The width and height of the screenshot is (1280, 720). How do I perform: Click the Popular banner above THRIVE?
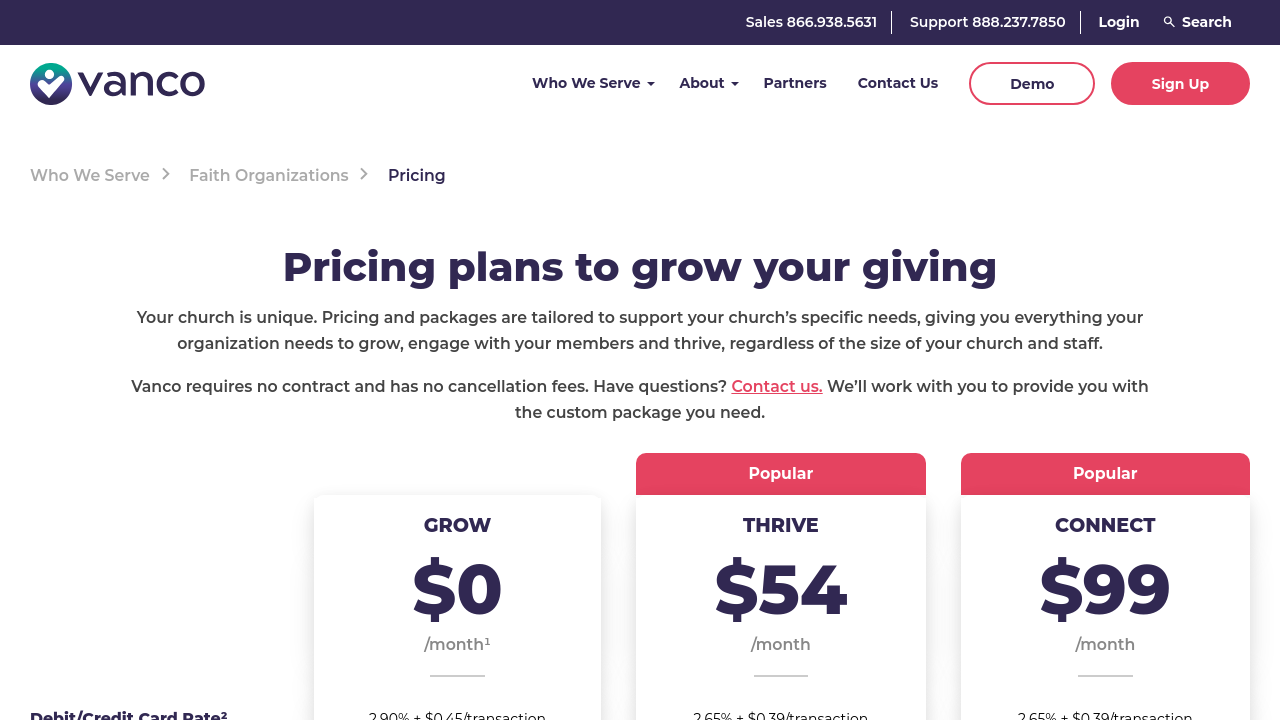coord(781,474)
